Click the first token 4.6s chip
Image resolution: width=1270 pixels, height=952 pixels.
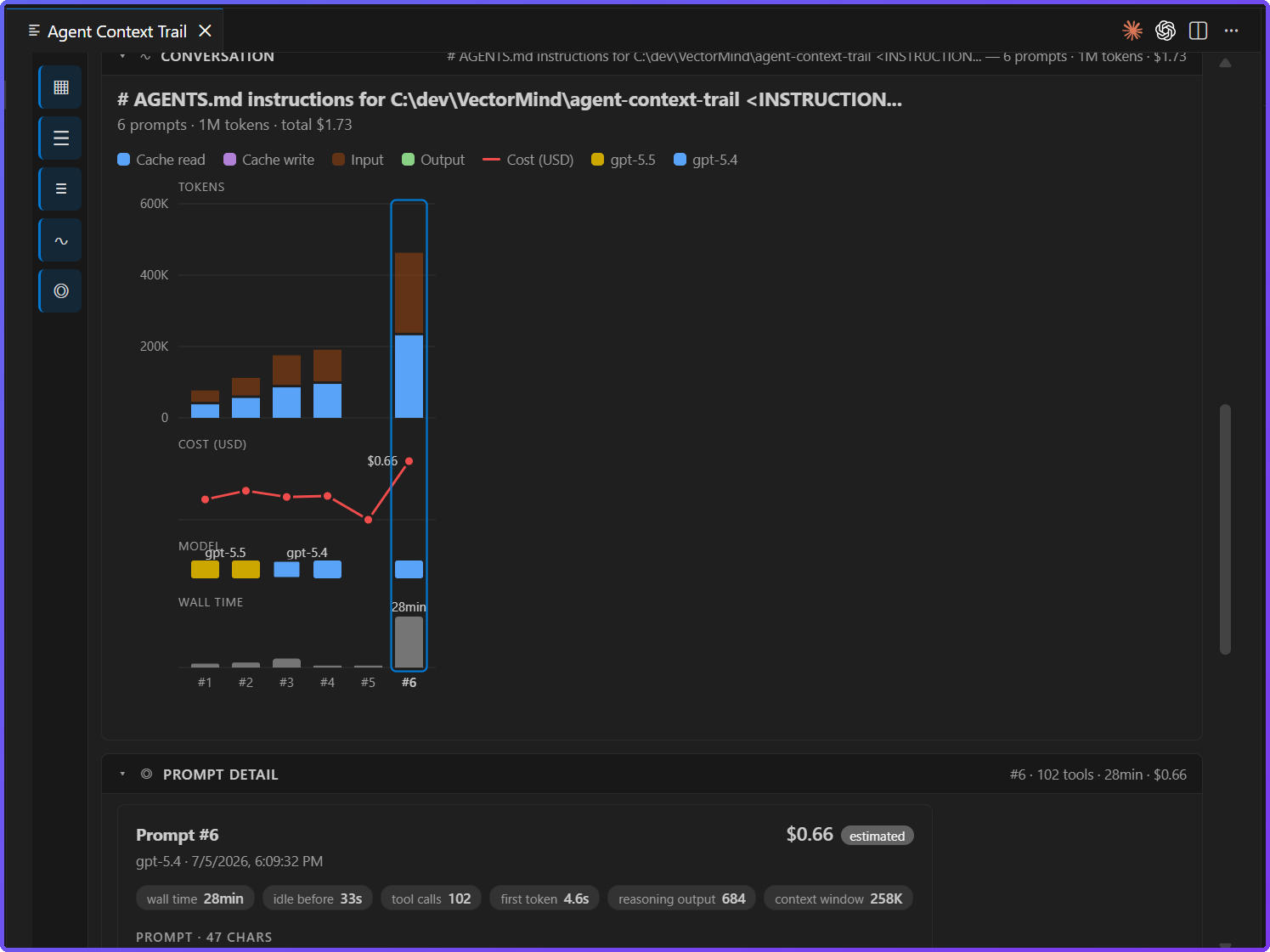click(545, 898)
